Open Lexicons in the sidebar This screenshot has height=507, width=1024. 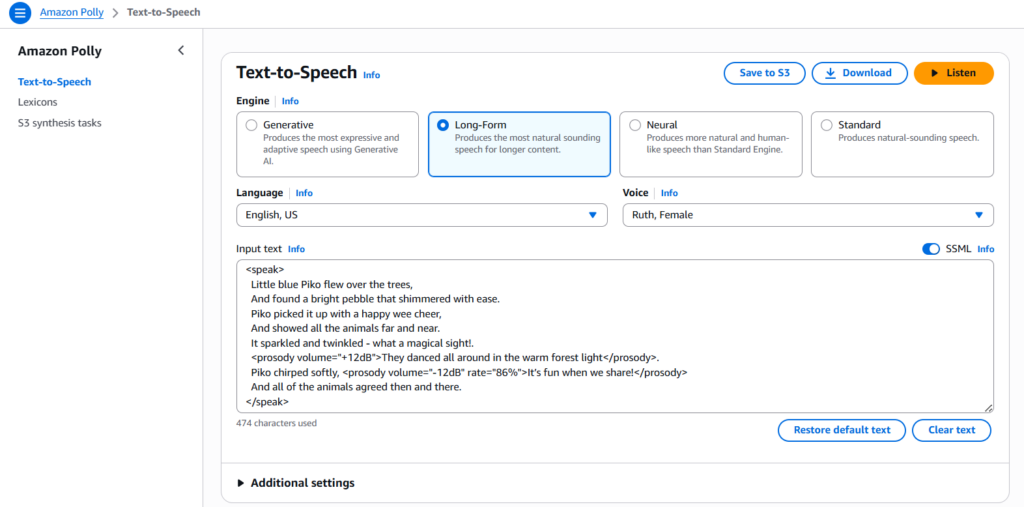[x=37, y=102]
